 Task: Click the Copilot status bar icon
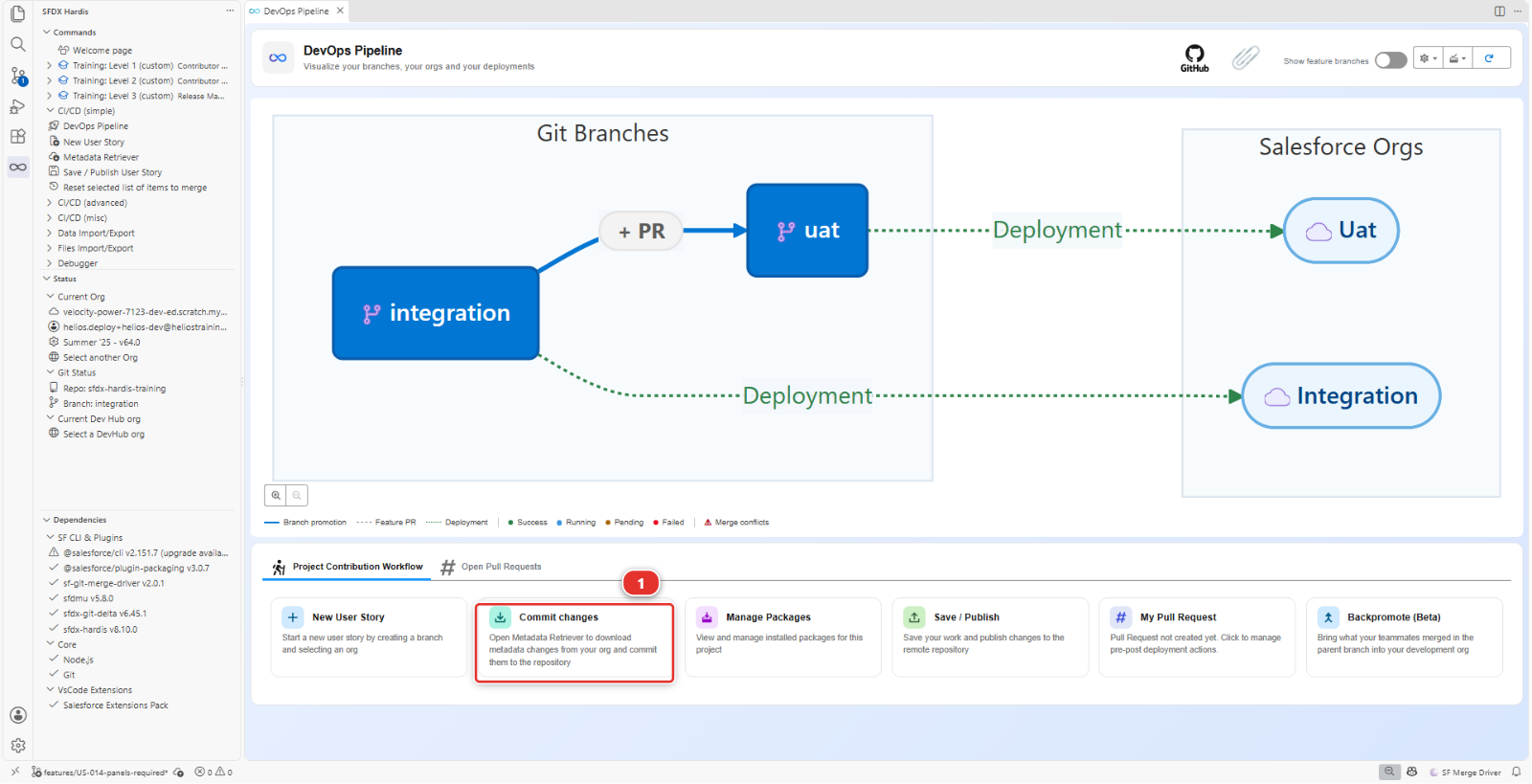(x=1411, y=772)
